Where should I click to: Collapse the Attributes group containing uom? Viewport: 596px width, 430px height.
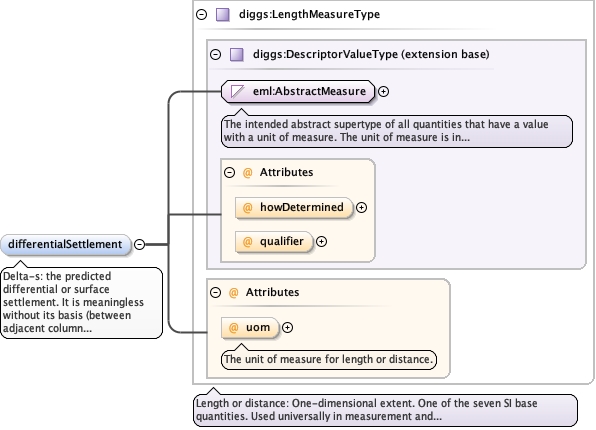[x=216, y=292]
